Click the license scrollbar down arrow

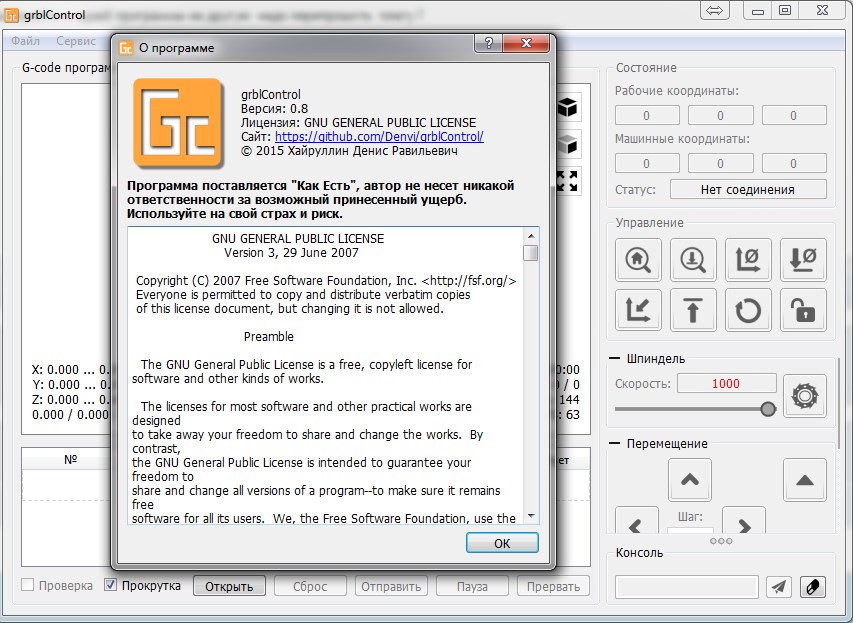pos(531,516)
